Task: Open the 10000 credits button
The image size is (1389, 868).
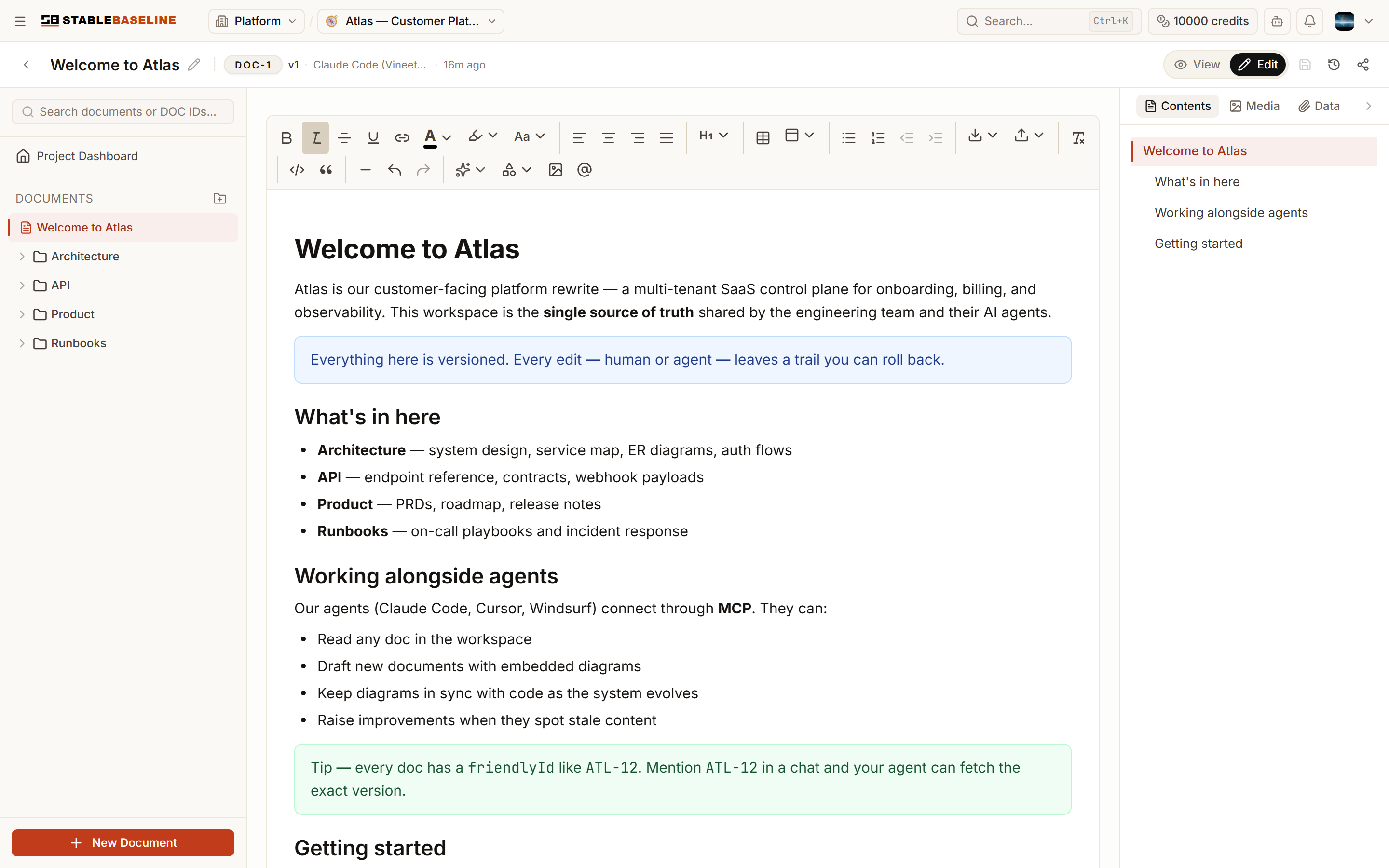Action: coord(1202,21)
